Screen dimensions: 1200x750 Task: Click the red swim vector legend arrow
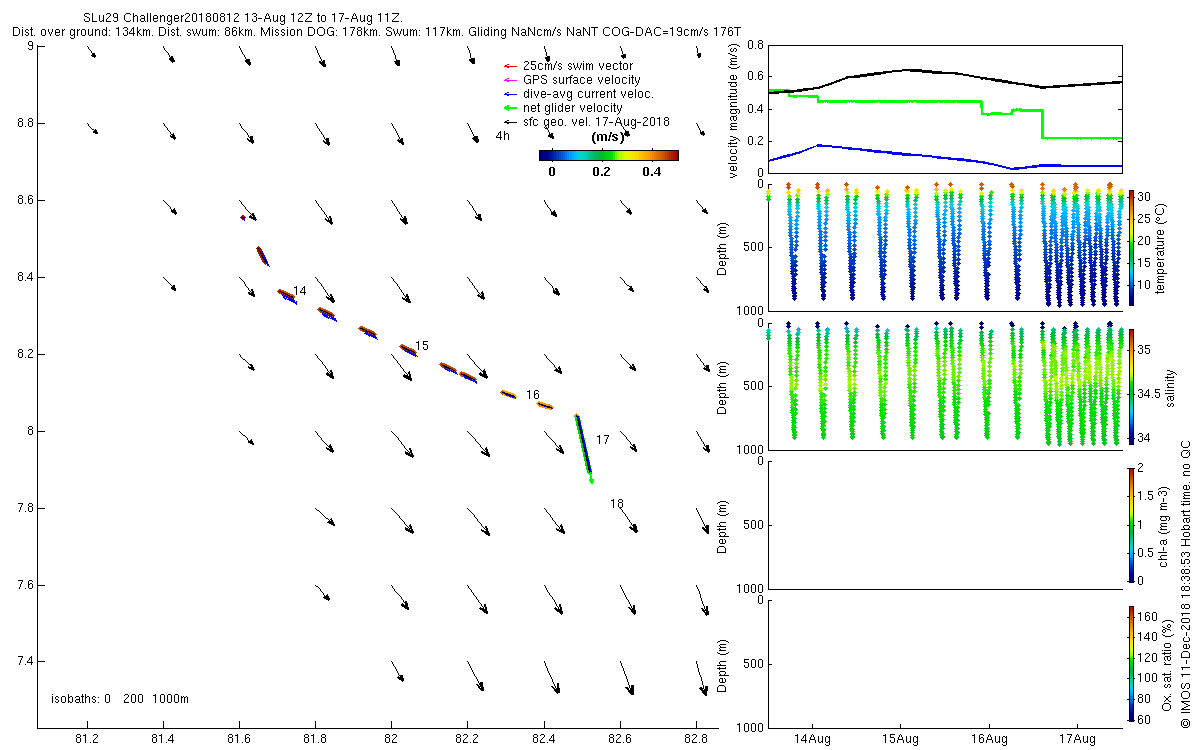coord(509,66)
